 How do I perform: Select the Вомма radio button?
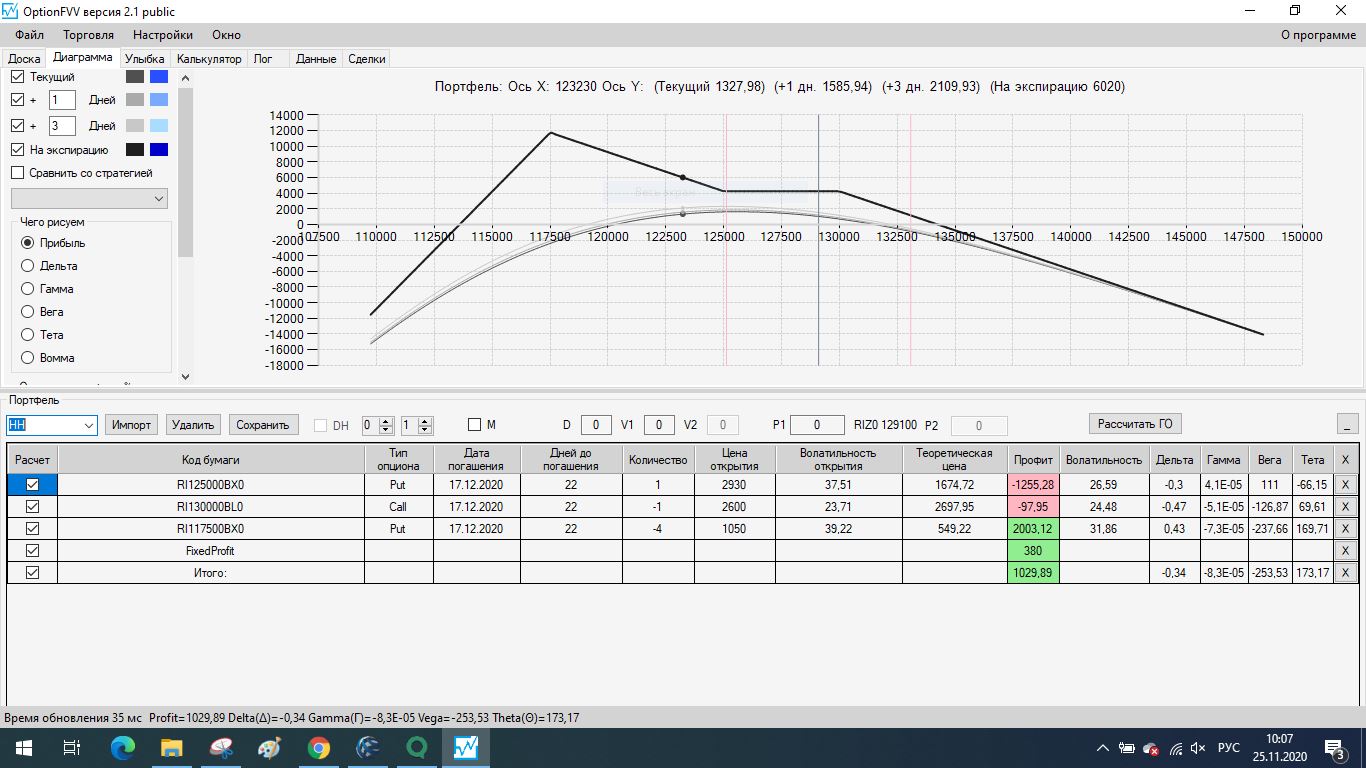tap(27, 358)
